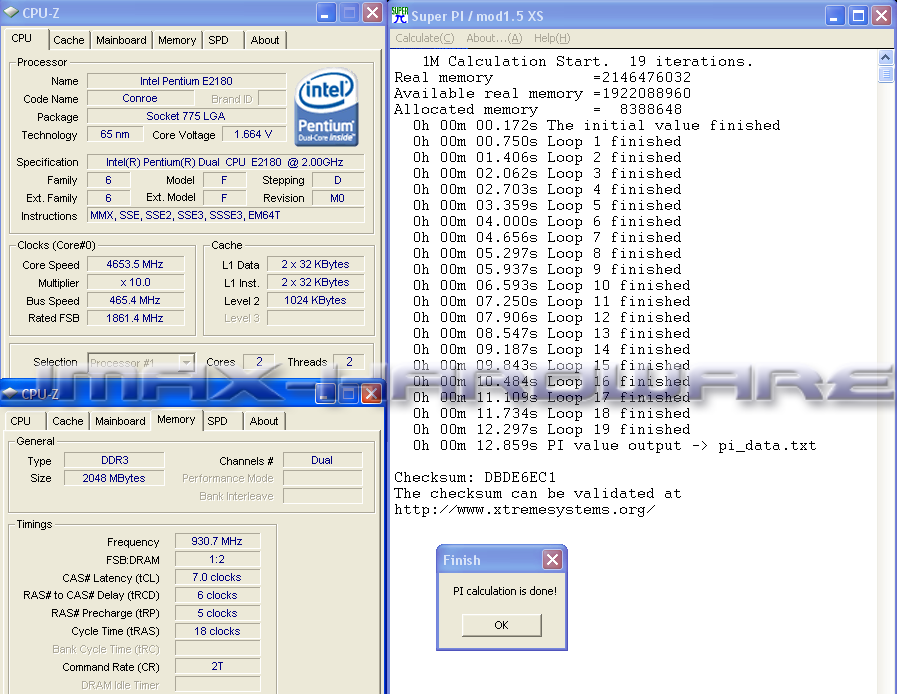The height and width of the screenshot is (694, 897).
Task: Click the Intel Pentium logo in the CPU-Z Processor panel
Action: coord(327,107)
